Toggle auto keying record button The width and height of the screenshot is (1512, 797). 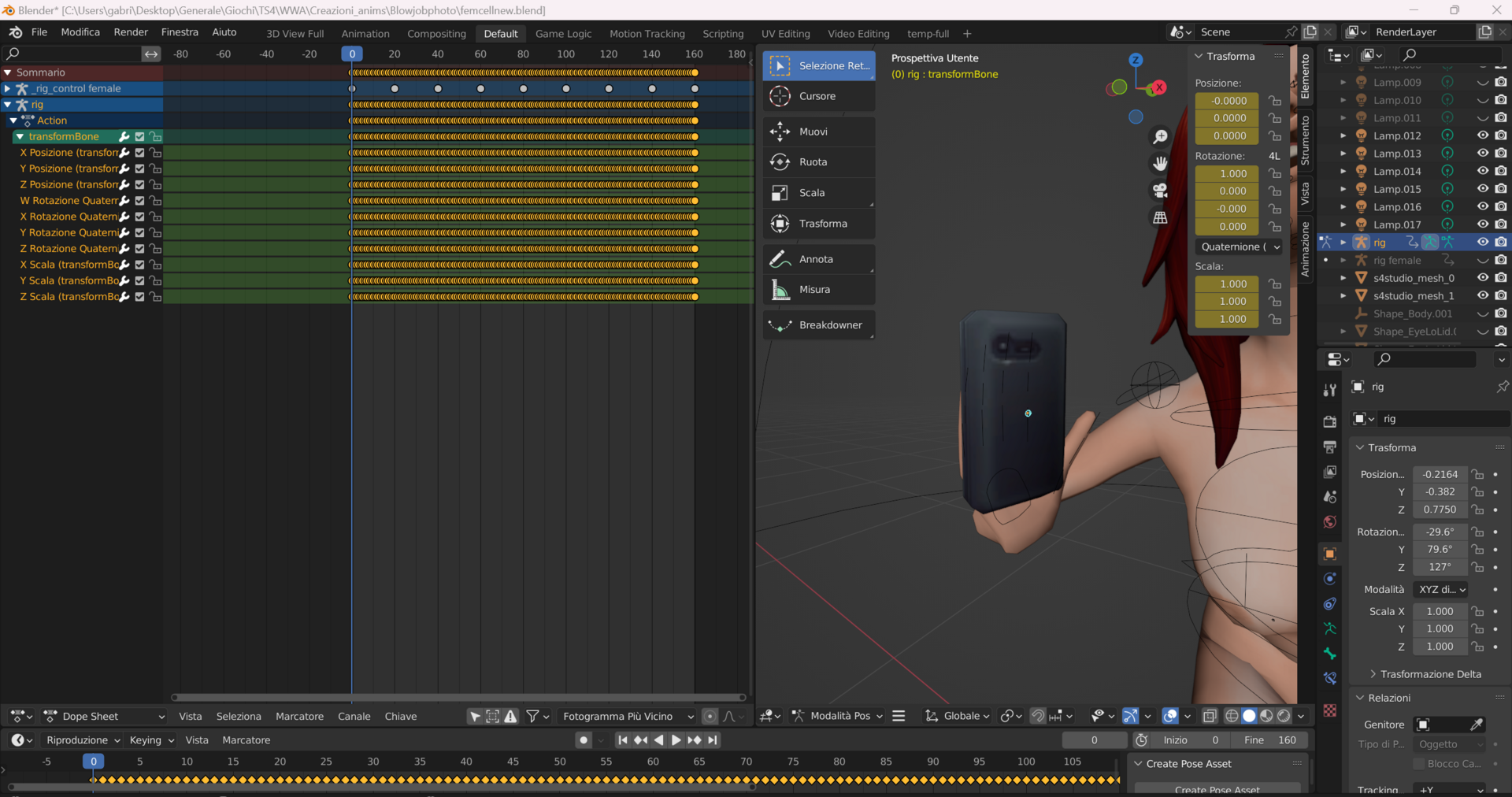pos(584,740)
